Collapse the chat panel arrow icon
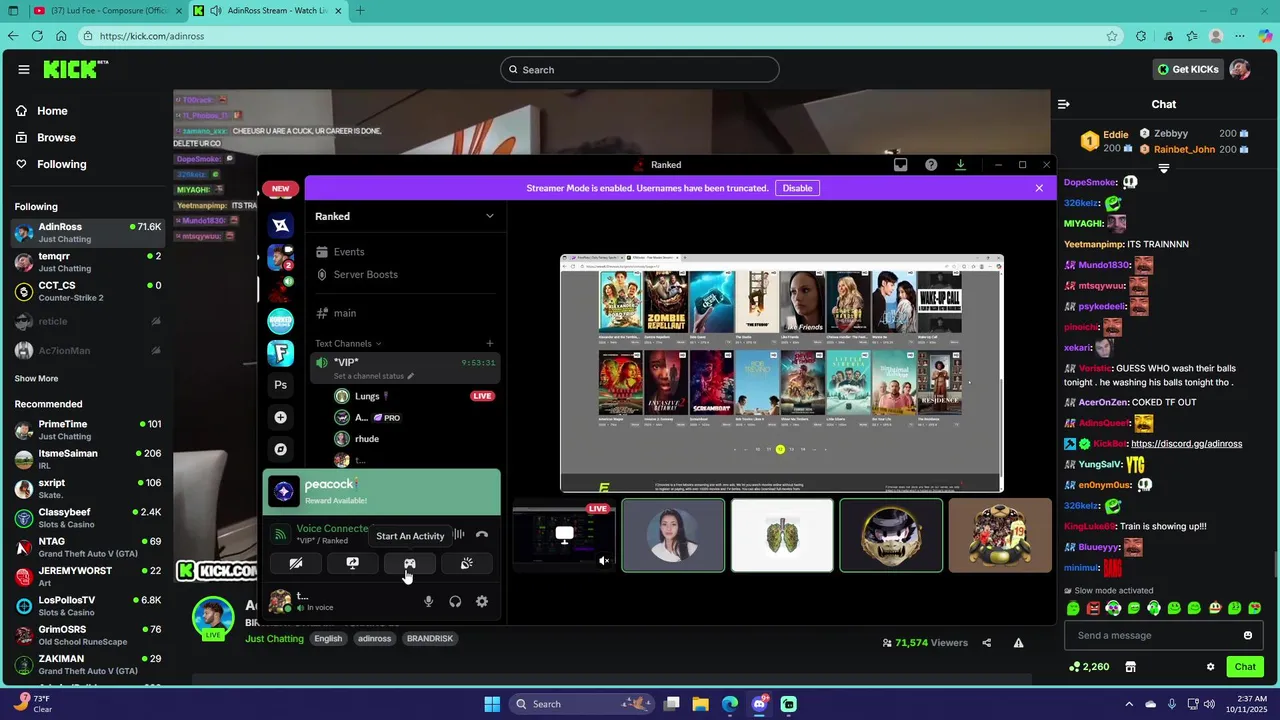The height and width of the screenshot is (720, 1280). tap(1064, 104)
